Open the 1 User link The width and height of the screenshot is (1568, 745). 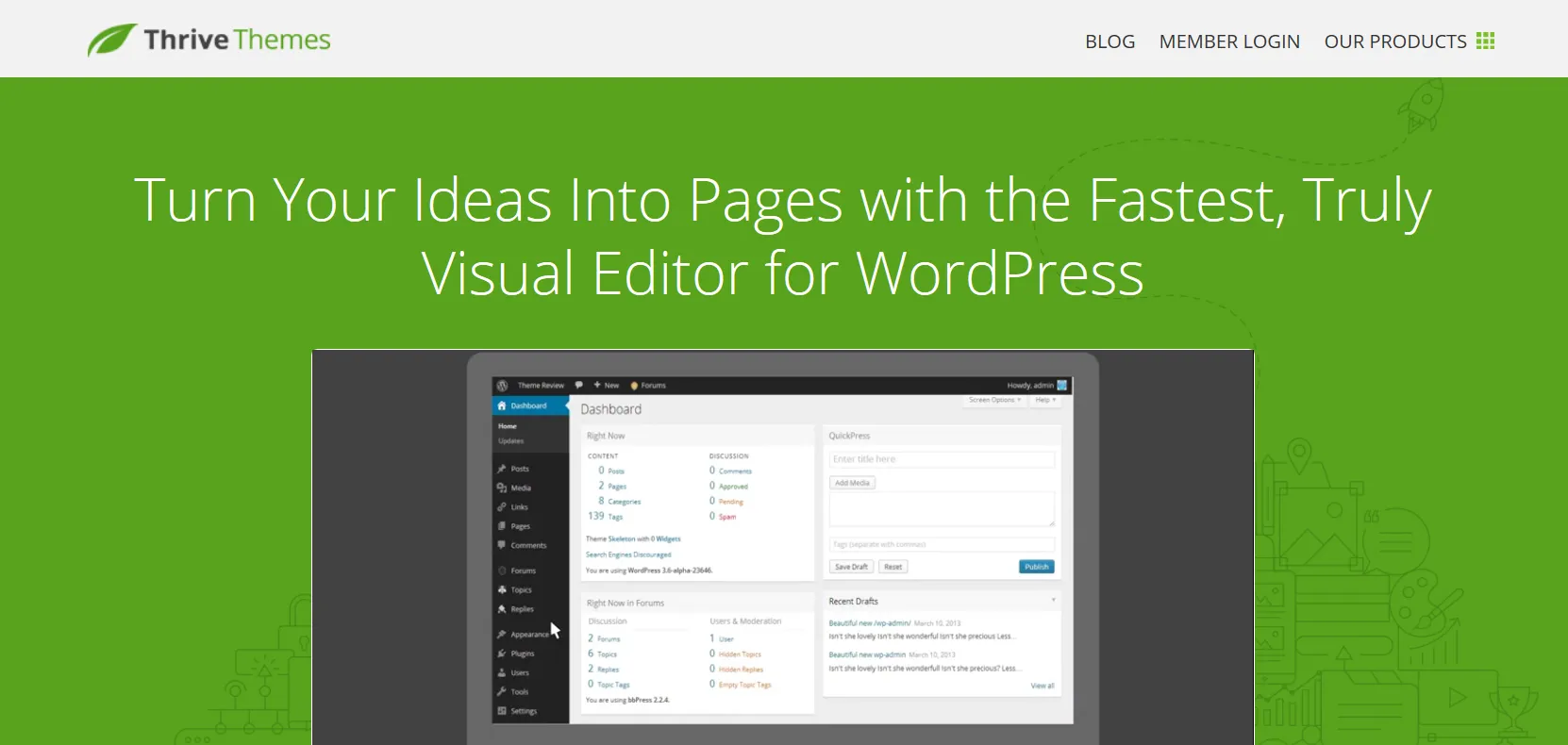coord(722,638)
